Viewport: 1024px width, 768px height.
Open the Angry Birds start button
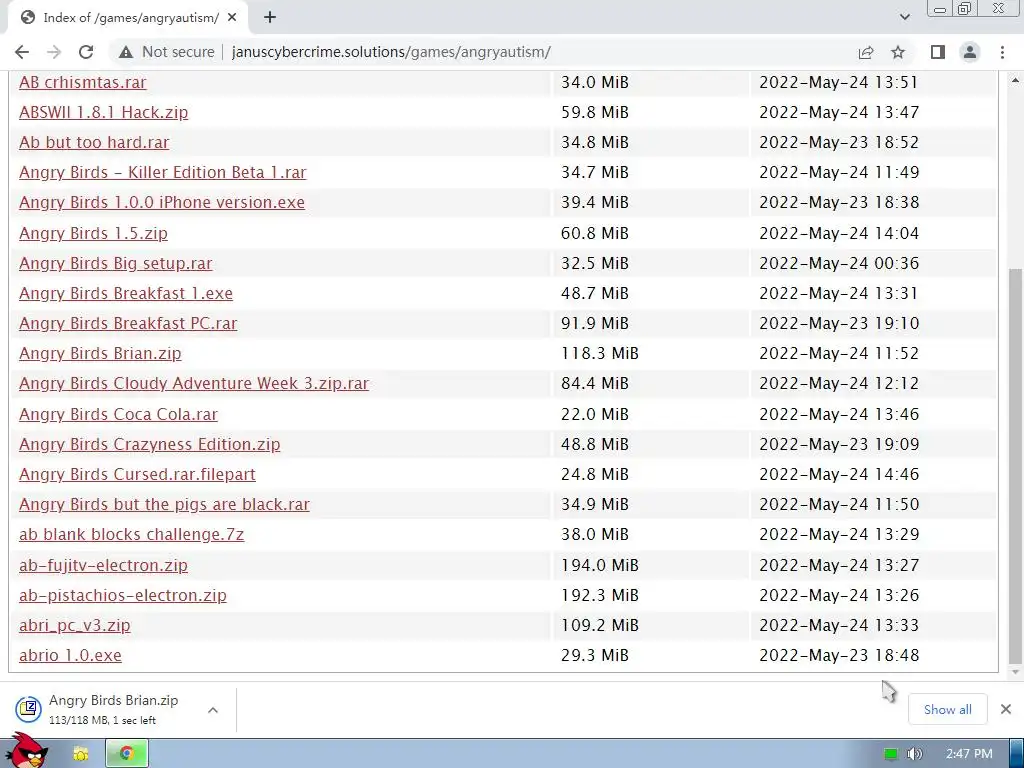tap(25, 752)
